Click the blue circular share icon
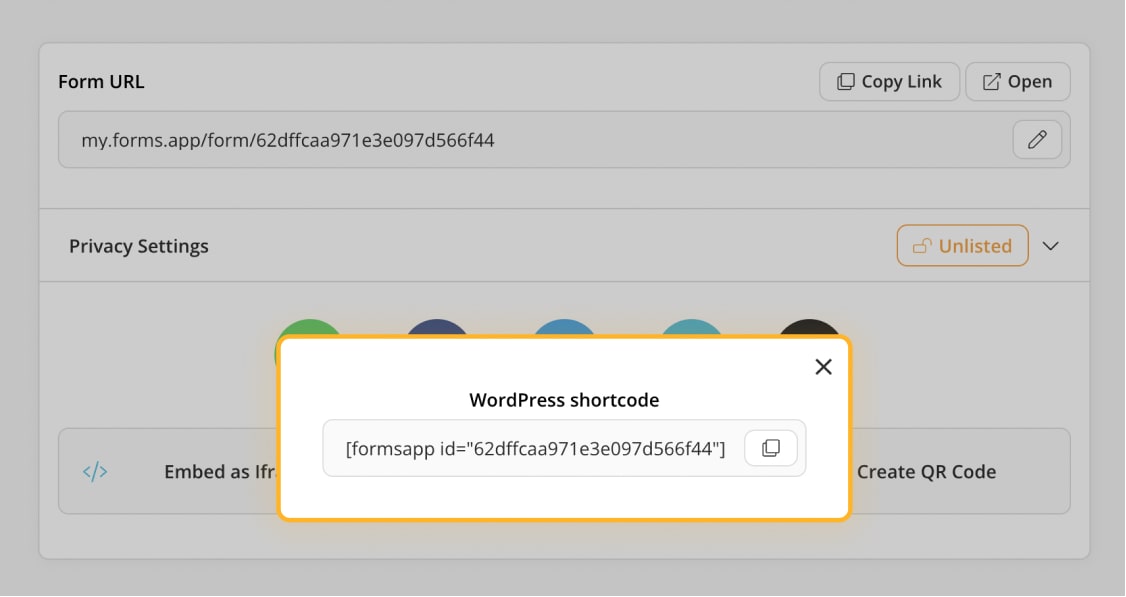The height and width of the screenshot is (597, 1126). coord(564,328)
